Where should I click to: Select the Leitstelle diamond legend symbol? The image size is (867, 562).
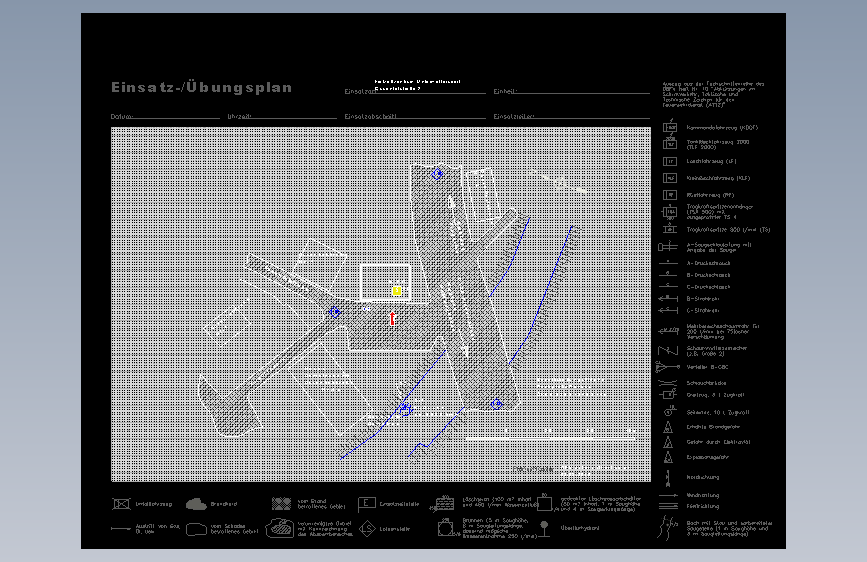367,529
